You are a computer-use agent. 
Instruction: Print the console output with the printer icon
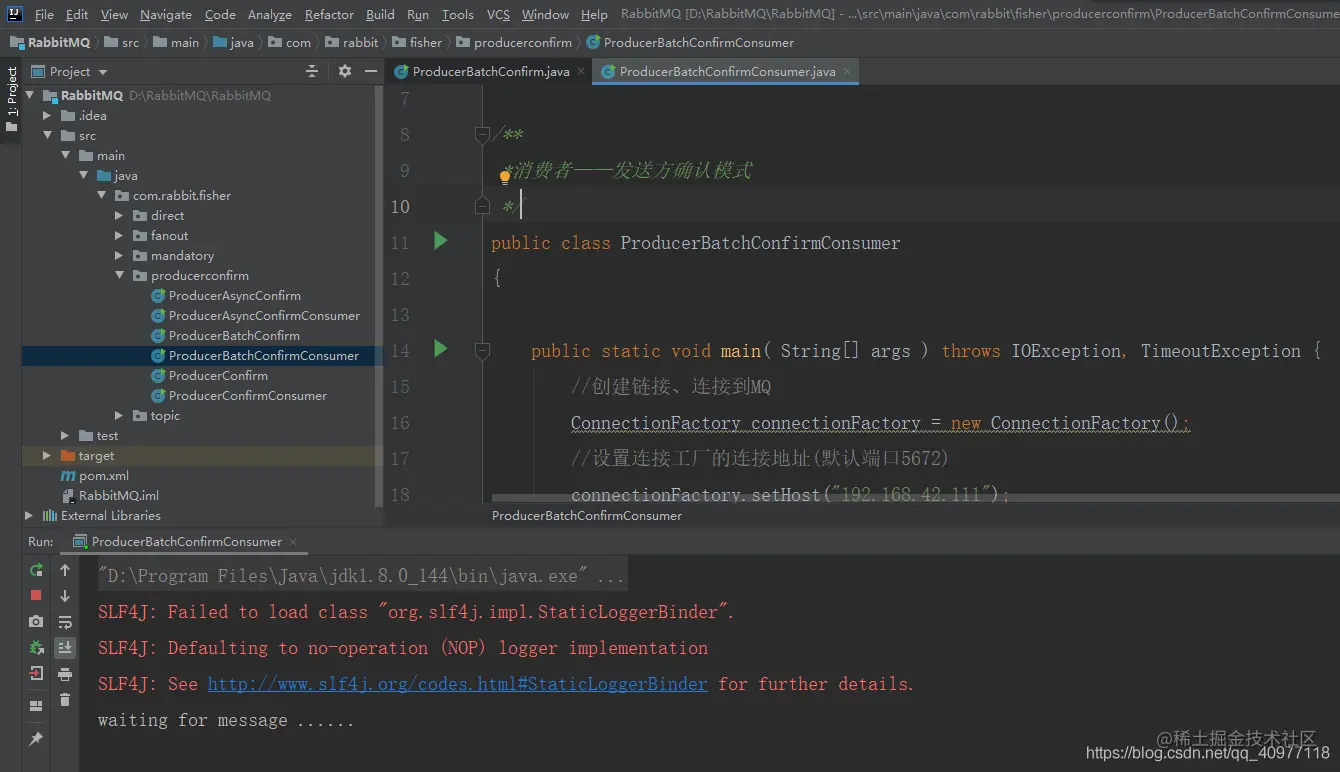65,674
